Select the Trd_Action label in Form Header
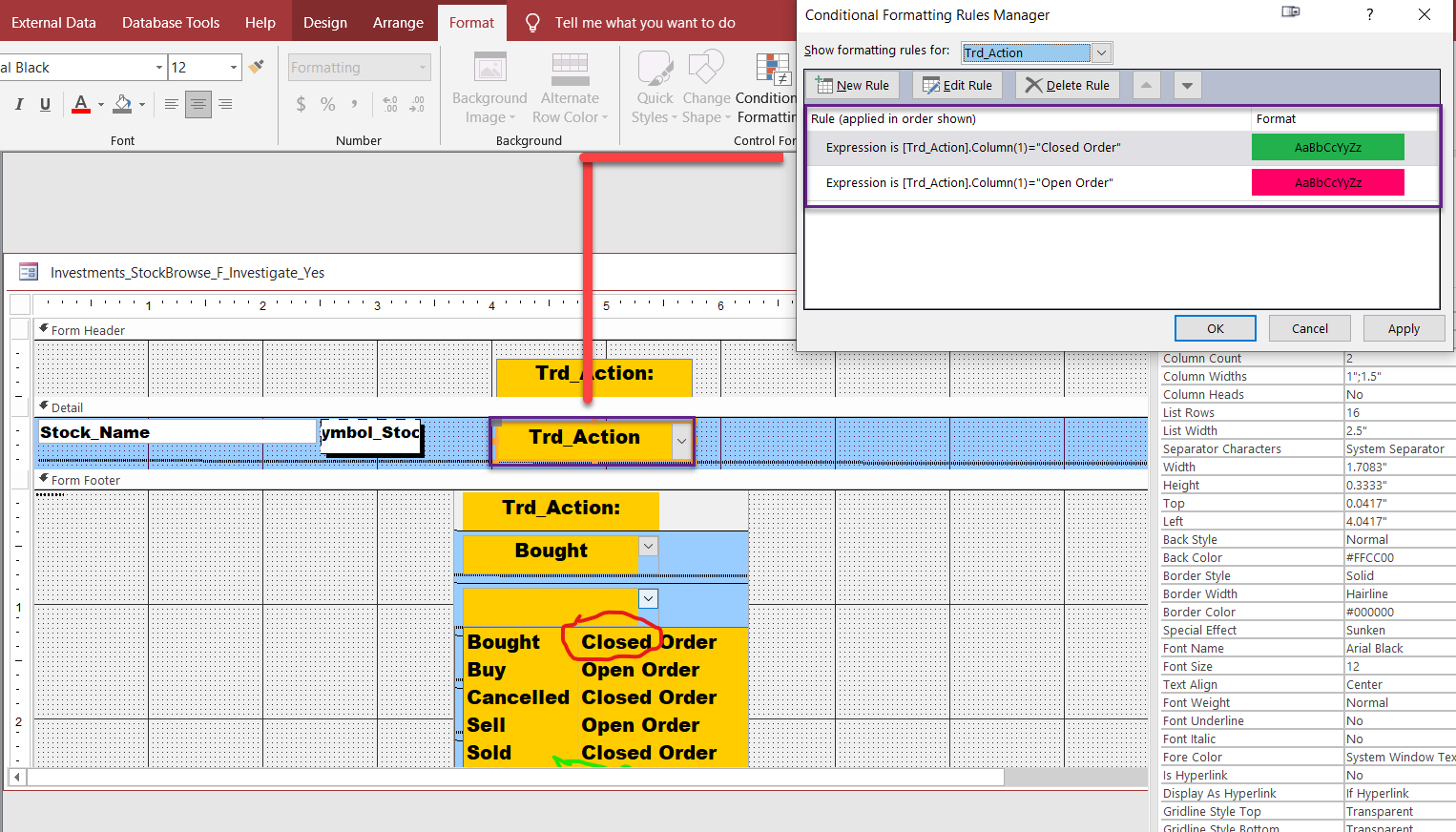 (x=593, y=377)
